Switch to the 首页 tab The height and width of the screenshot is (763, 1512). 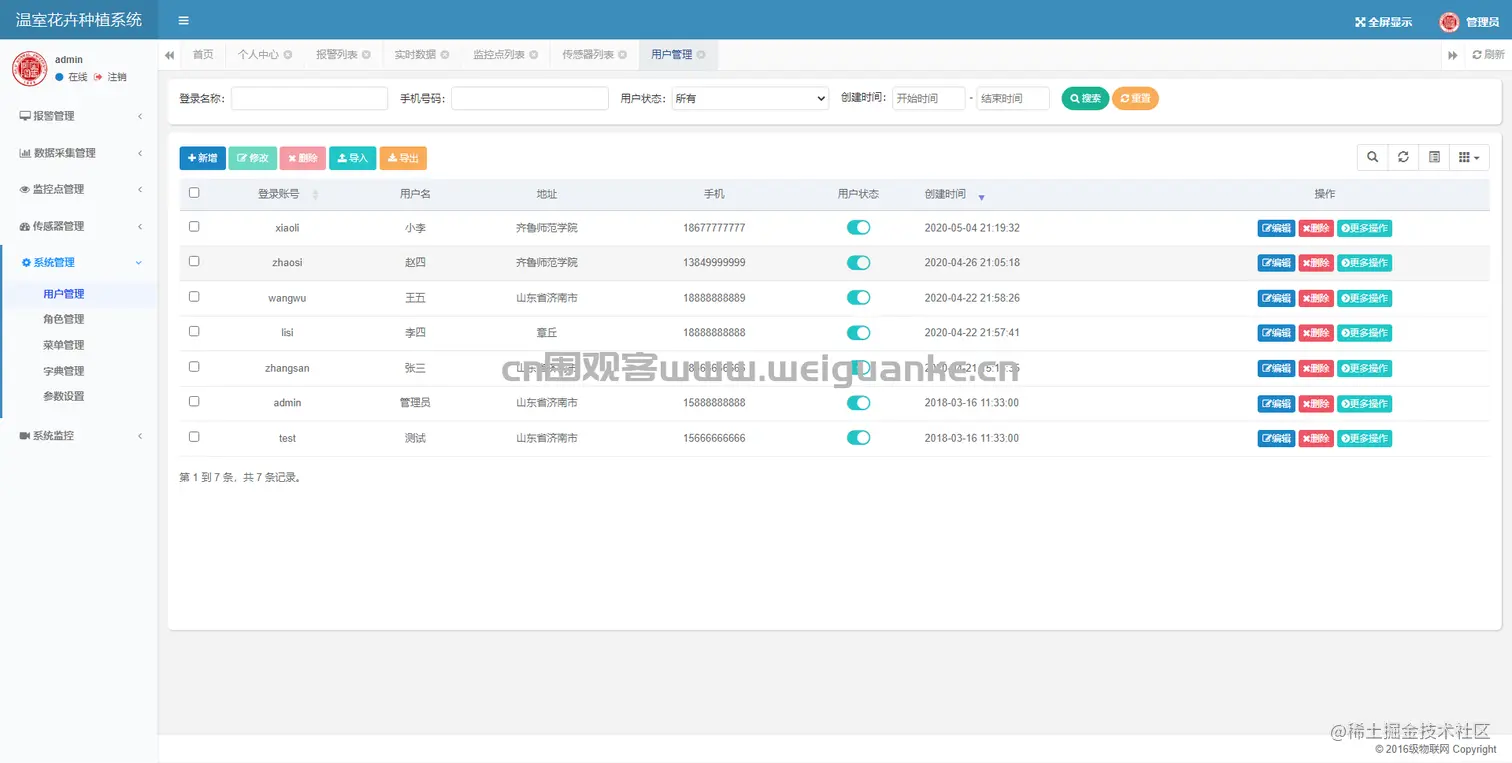203,55
